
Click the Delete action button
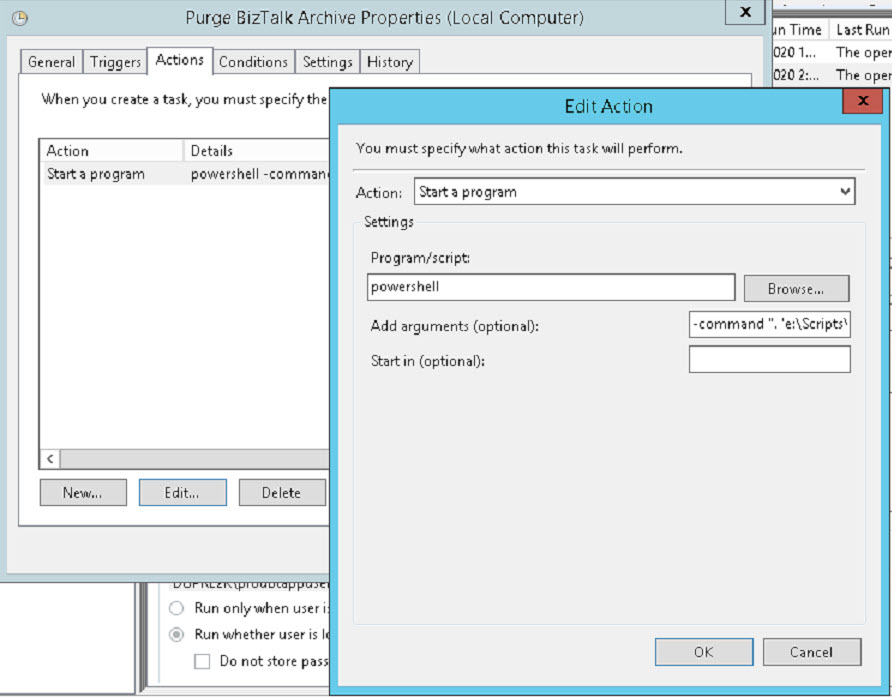[x=281, y=492]
